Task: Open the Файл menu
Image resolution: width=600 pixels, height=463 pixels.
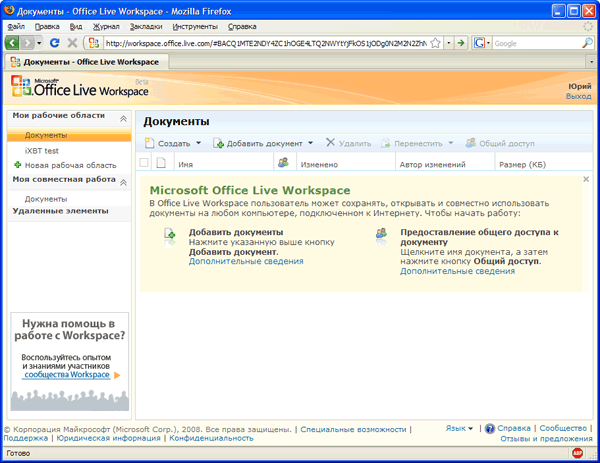Action: [16, 26]
